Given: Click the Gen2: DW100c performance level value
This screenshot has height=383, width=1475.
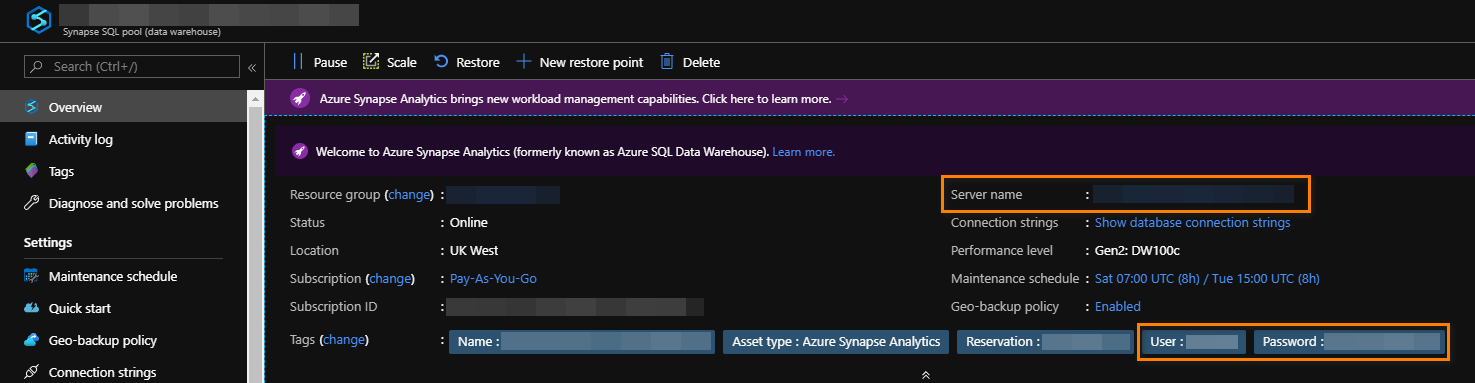Looking at the screenshot, I should point(1137,250).
